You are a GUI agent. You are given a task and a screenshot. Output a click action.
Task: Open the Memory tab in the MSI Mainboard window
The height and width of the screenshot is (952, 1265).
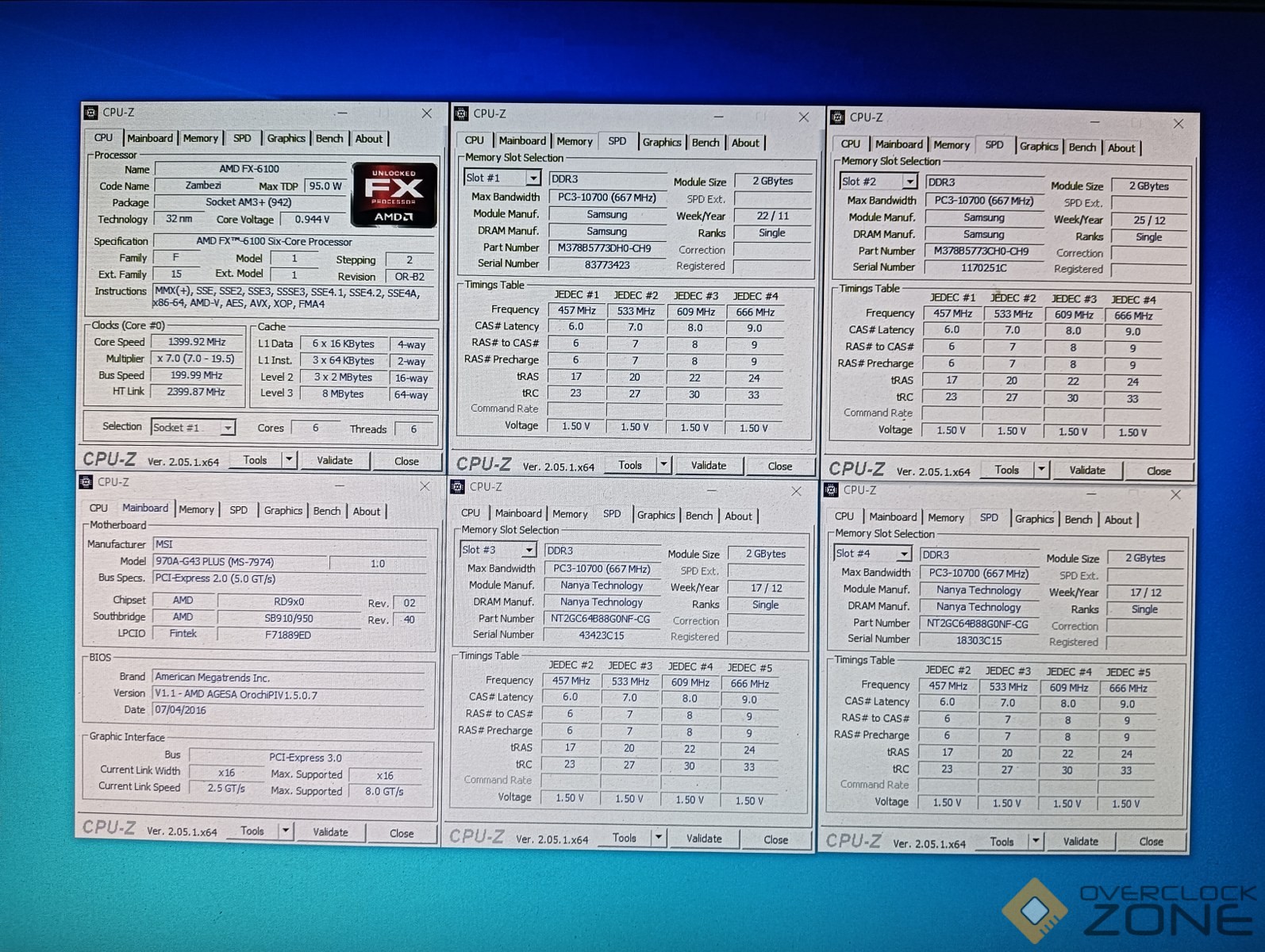[196, 509]
